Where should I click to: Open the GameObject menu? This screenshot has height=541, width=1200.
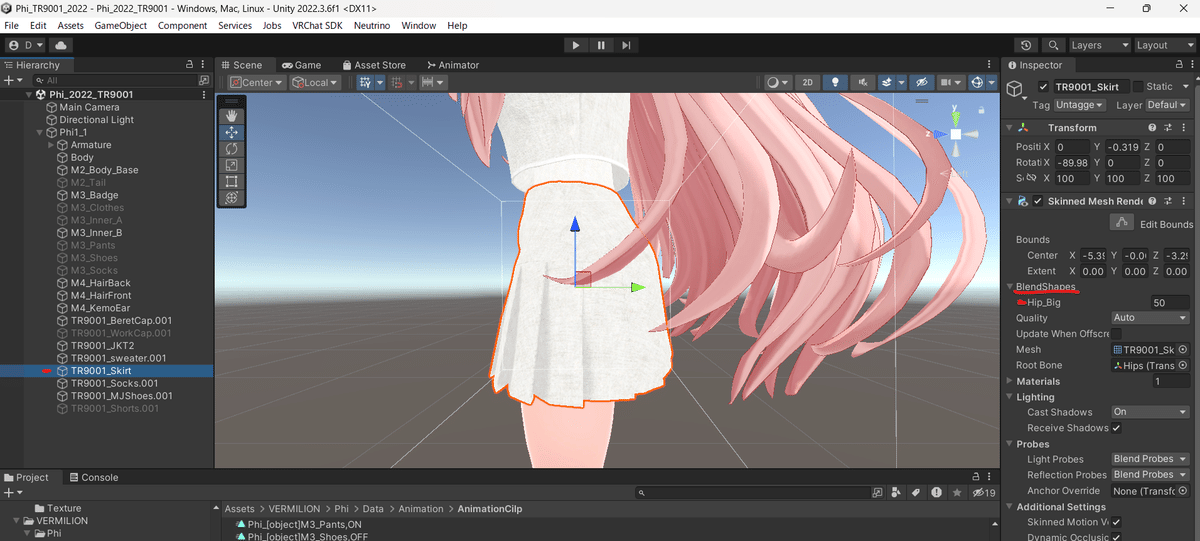[x=120, y=25]
